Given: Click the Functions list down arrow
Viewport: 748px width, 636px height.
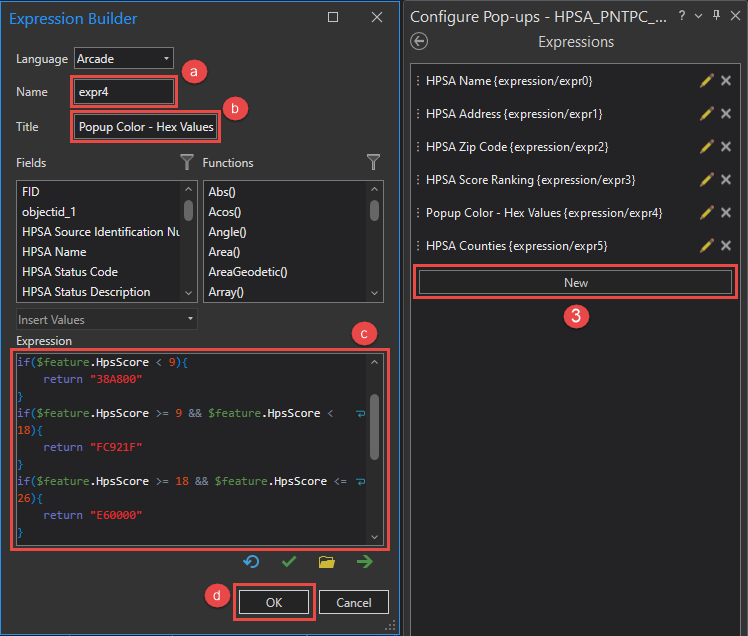Looking at the screenshot, I should [x=374, y=293].
